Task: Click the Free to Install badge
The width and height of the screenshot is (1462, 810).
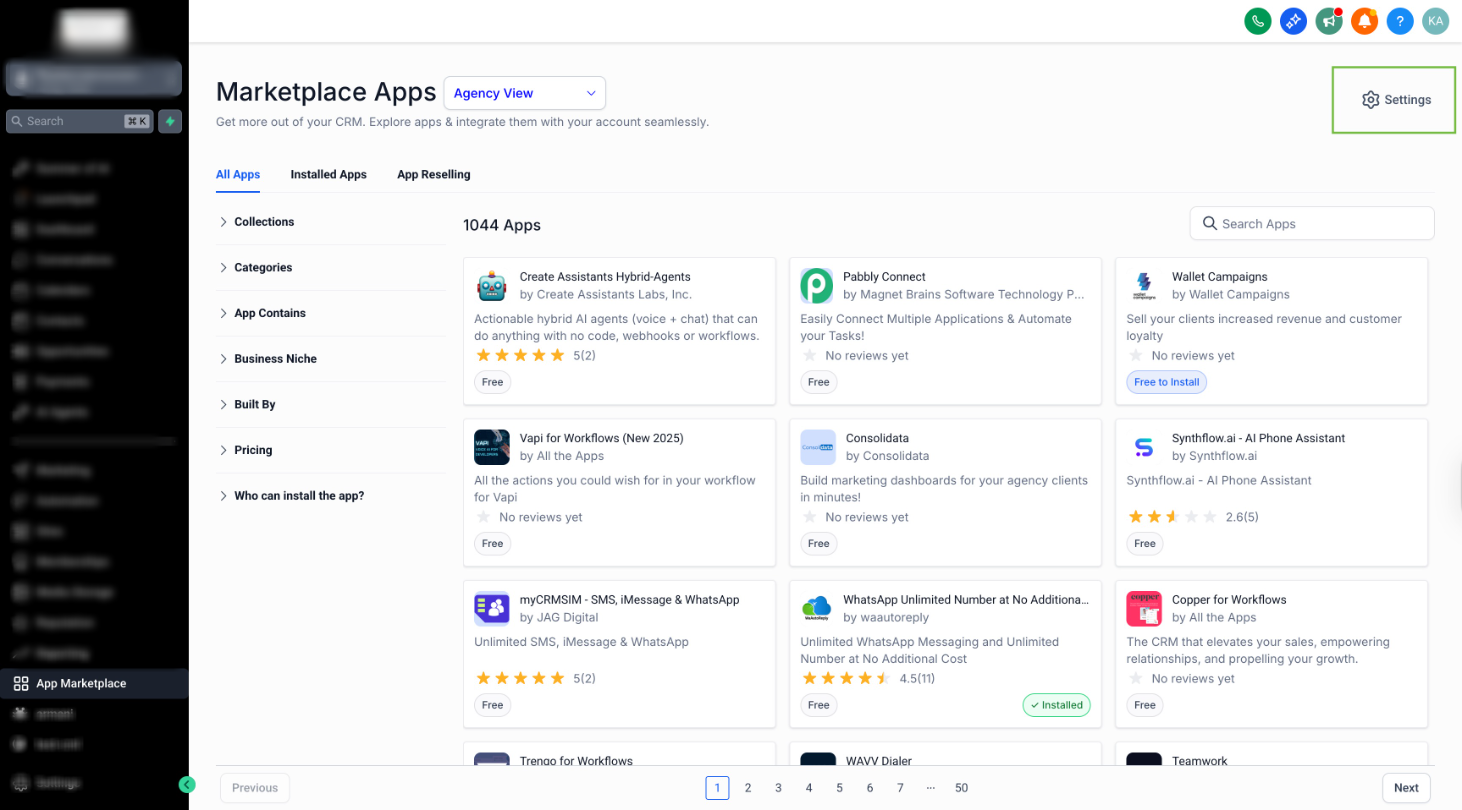Action: [x=1167, y=382]
